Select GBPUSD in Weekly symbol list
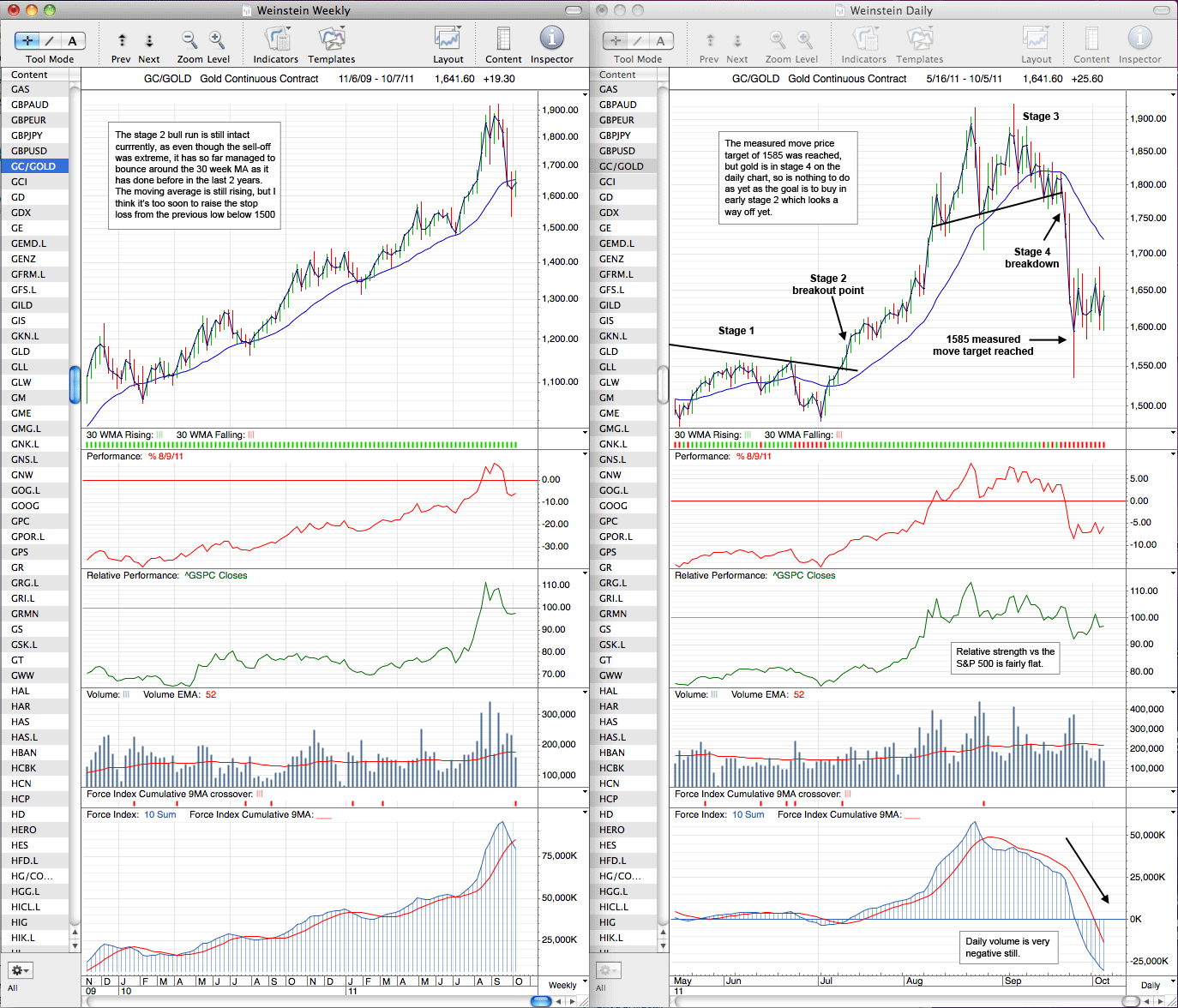Viewport: 1178px width, 1008px height. click(34, 151)
